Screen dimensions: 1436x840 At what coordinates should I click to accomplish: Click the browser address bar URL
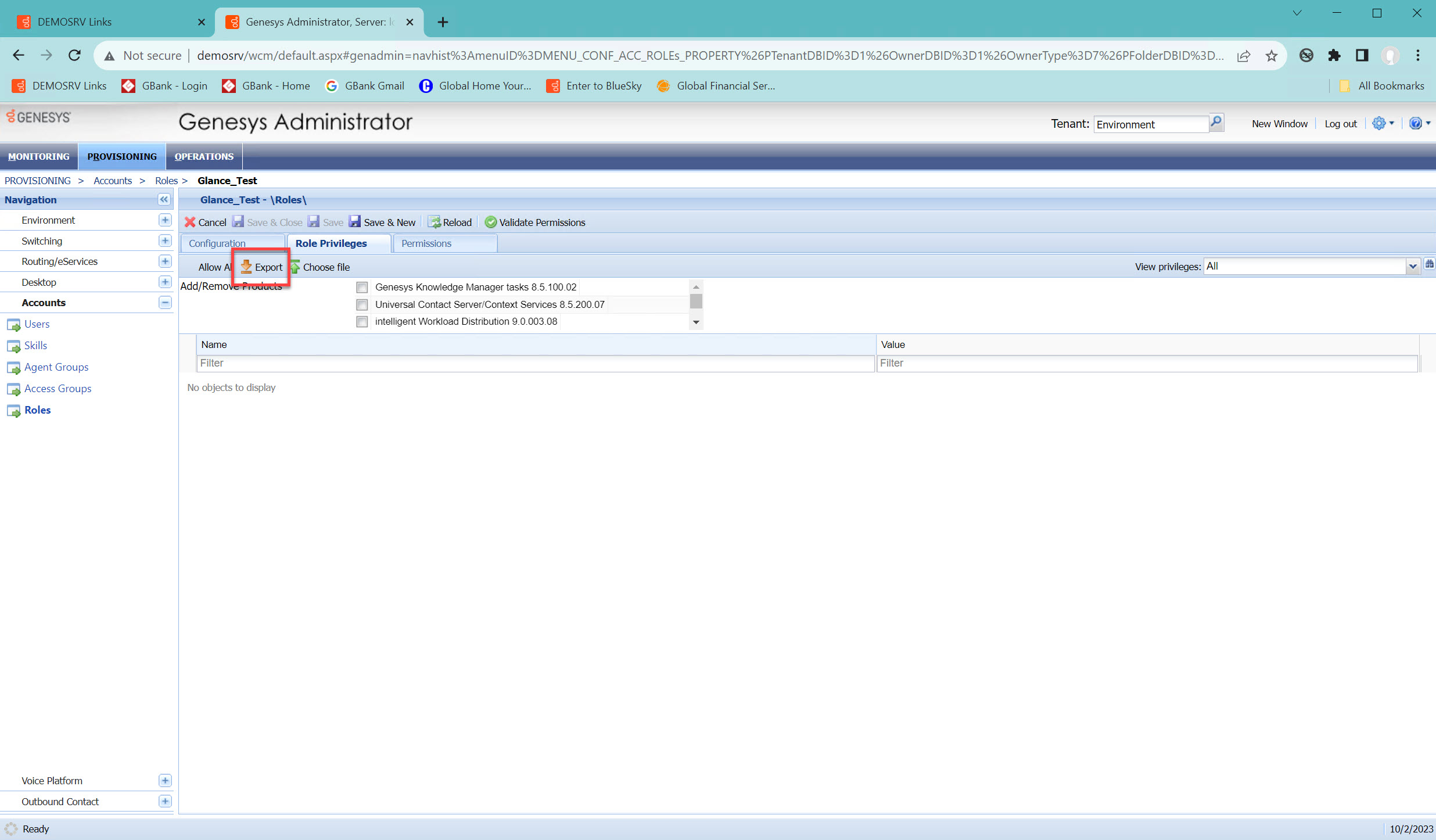(710, 55)
